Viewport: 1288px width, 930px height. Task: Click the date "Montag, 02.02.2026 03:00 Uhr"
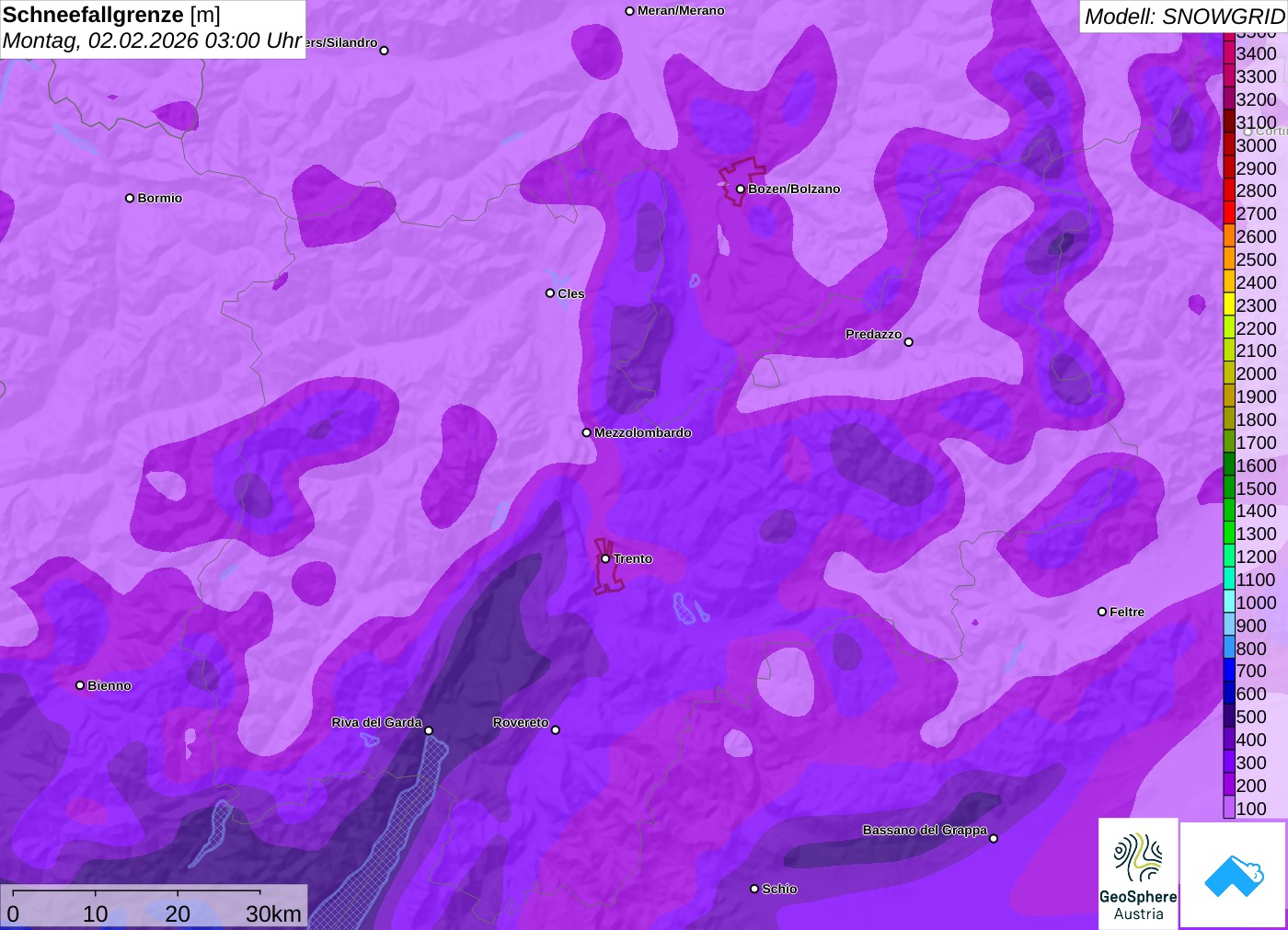coord(153,41)
